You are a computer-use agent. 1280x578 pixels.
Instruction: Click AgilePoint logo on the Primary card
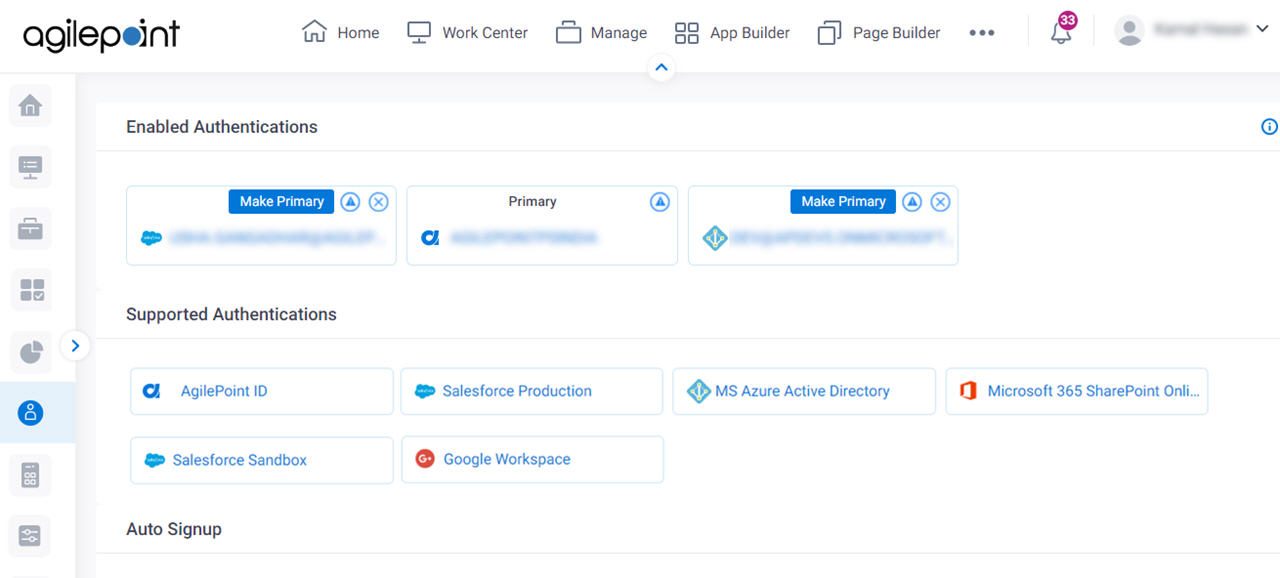430,238
